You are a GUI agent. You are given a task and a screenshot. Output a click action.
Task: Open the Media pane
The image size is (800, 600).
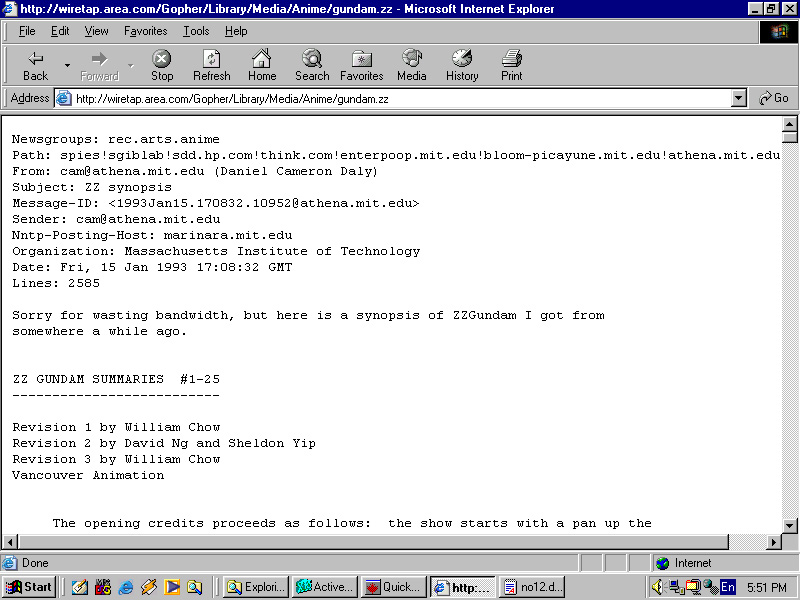[x=412, y=66]
